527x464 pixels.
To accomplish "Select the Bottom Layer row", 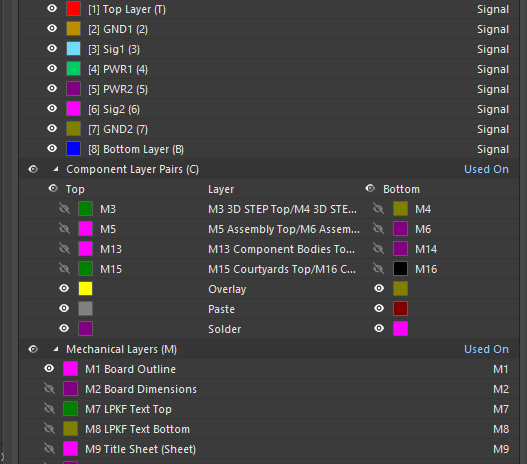I will [x=269, y=149].
